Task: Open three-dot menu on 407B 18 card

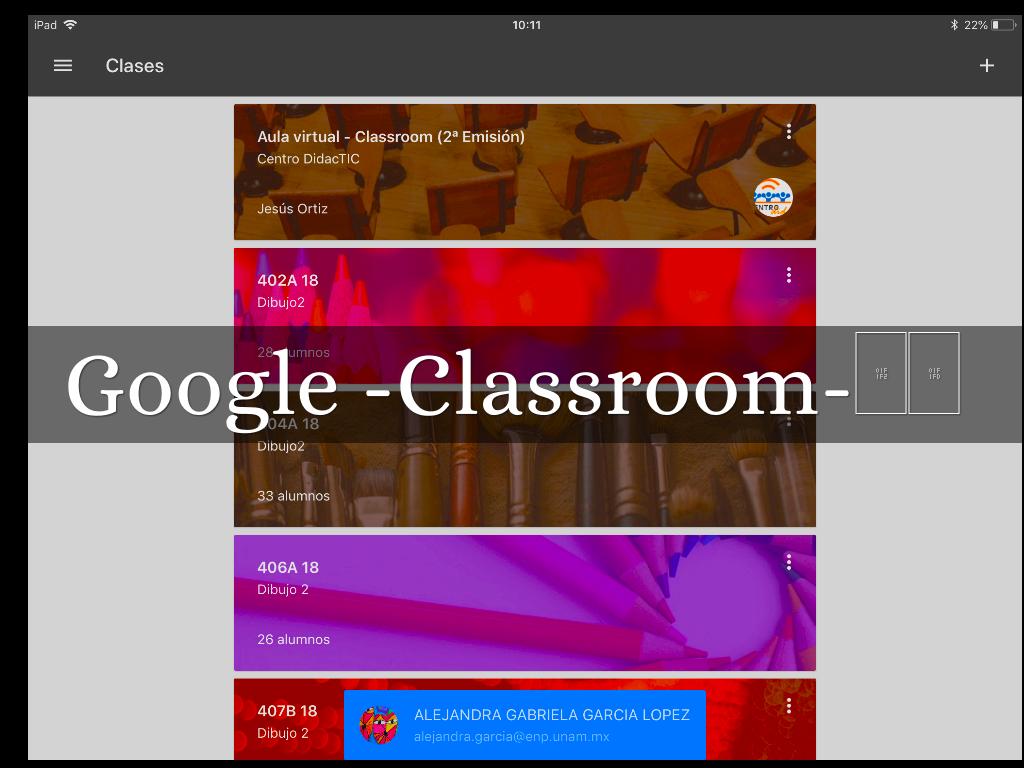Action: coord(789,706)
